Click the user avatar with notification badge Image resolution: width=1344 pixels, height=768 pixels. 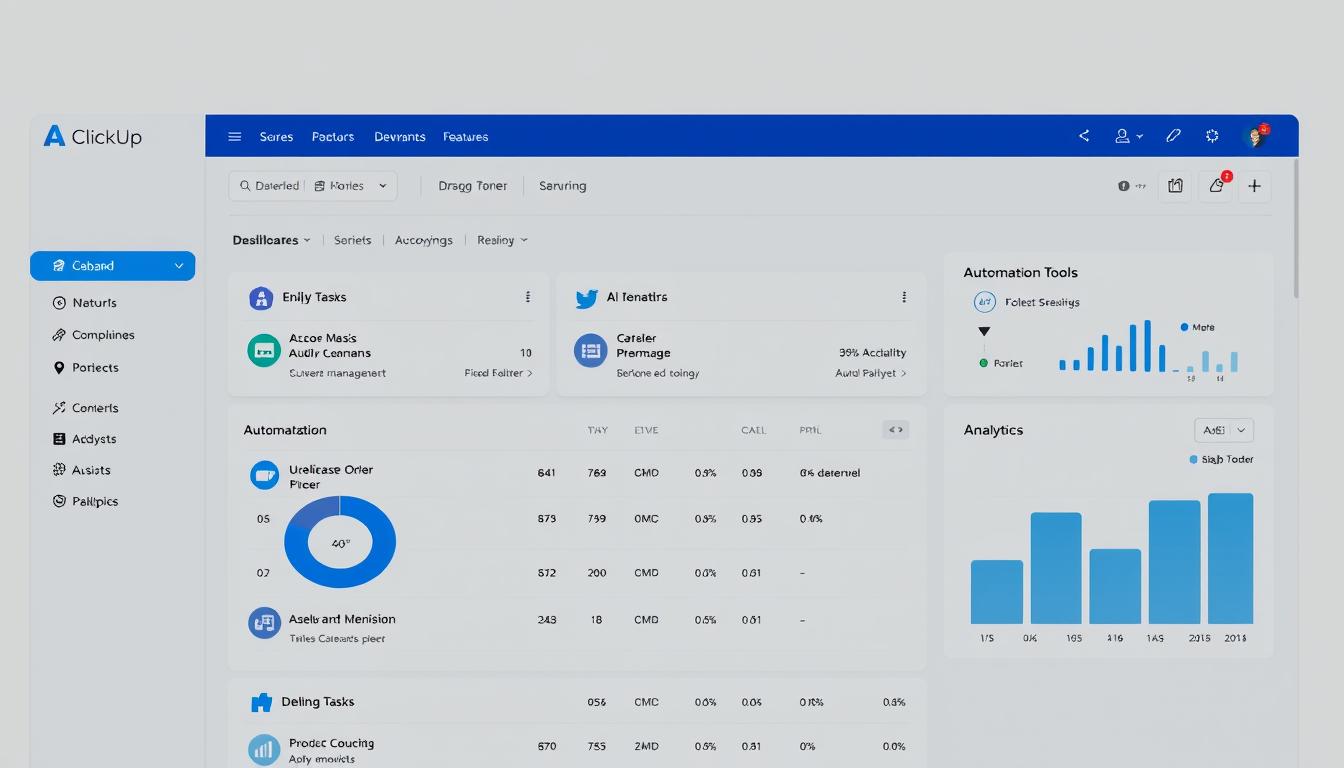1255,136
